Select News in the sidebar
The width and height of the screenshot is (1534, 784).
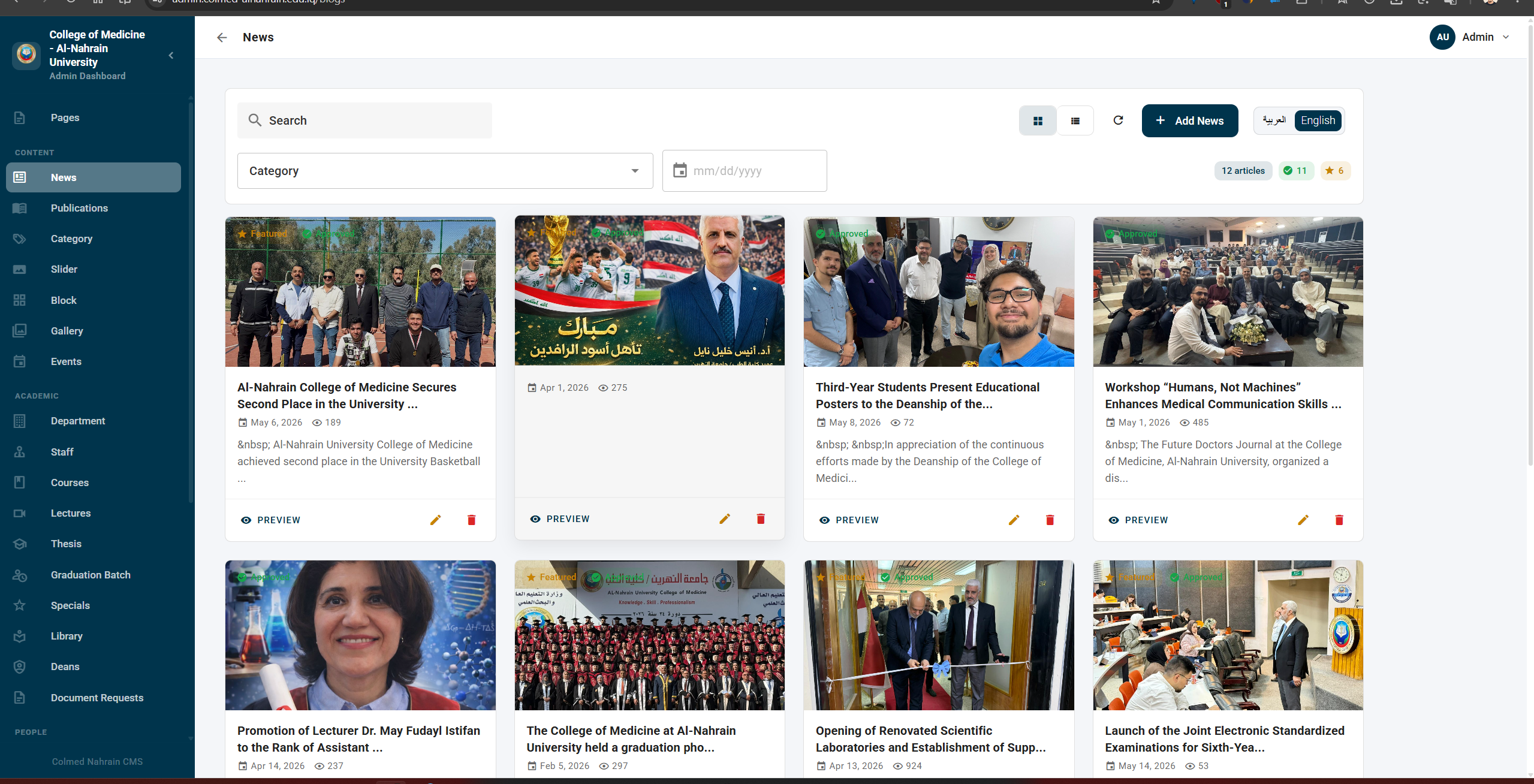(94, 177)
